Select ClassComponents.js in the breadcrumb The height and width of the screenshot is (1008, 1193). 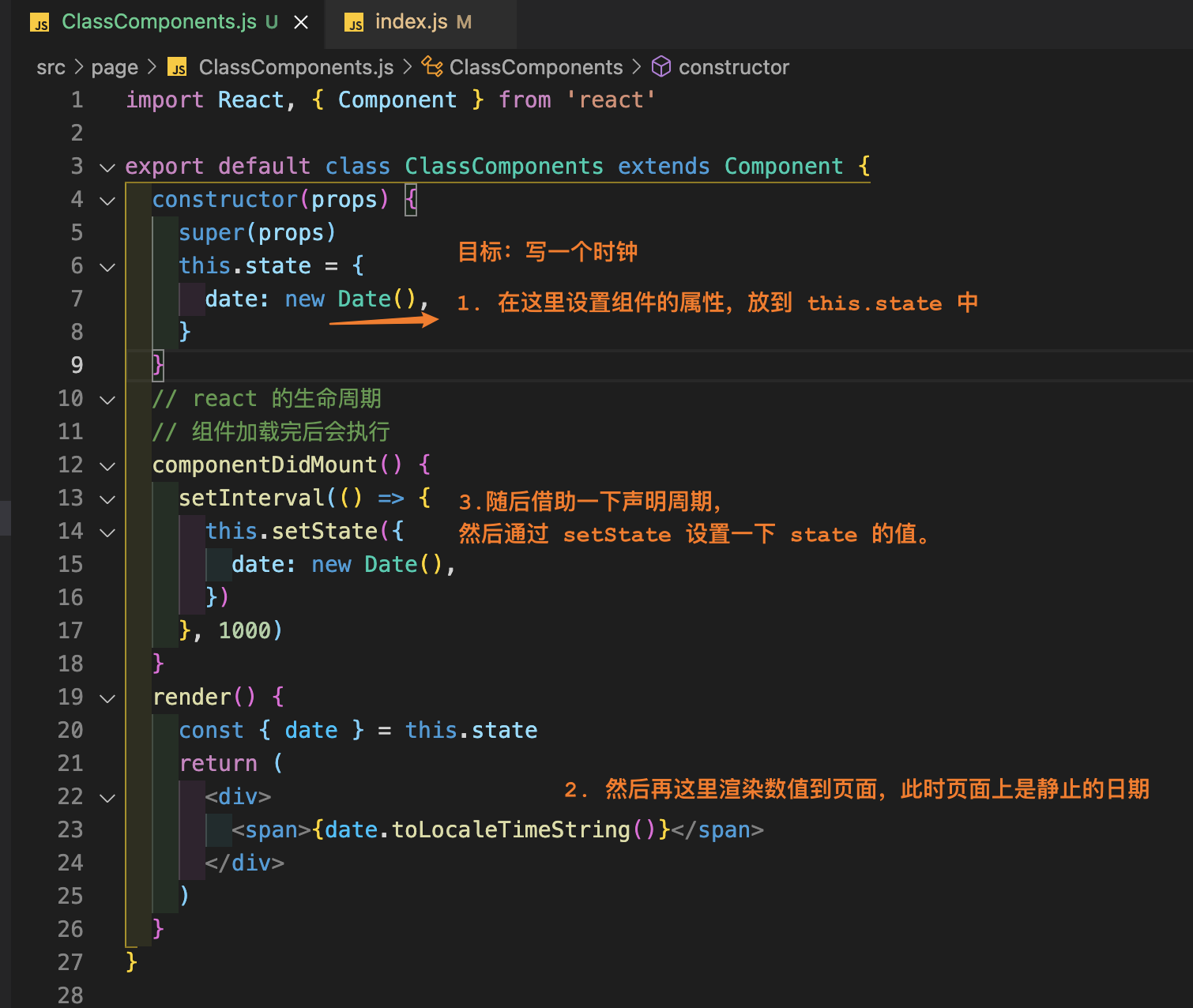click(295, 67)
